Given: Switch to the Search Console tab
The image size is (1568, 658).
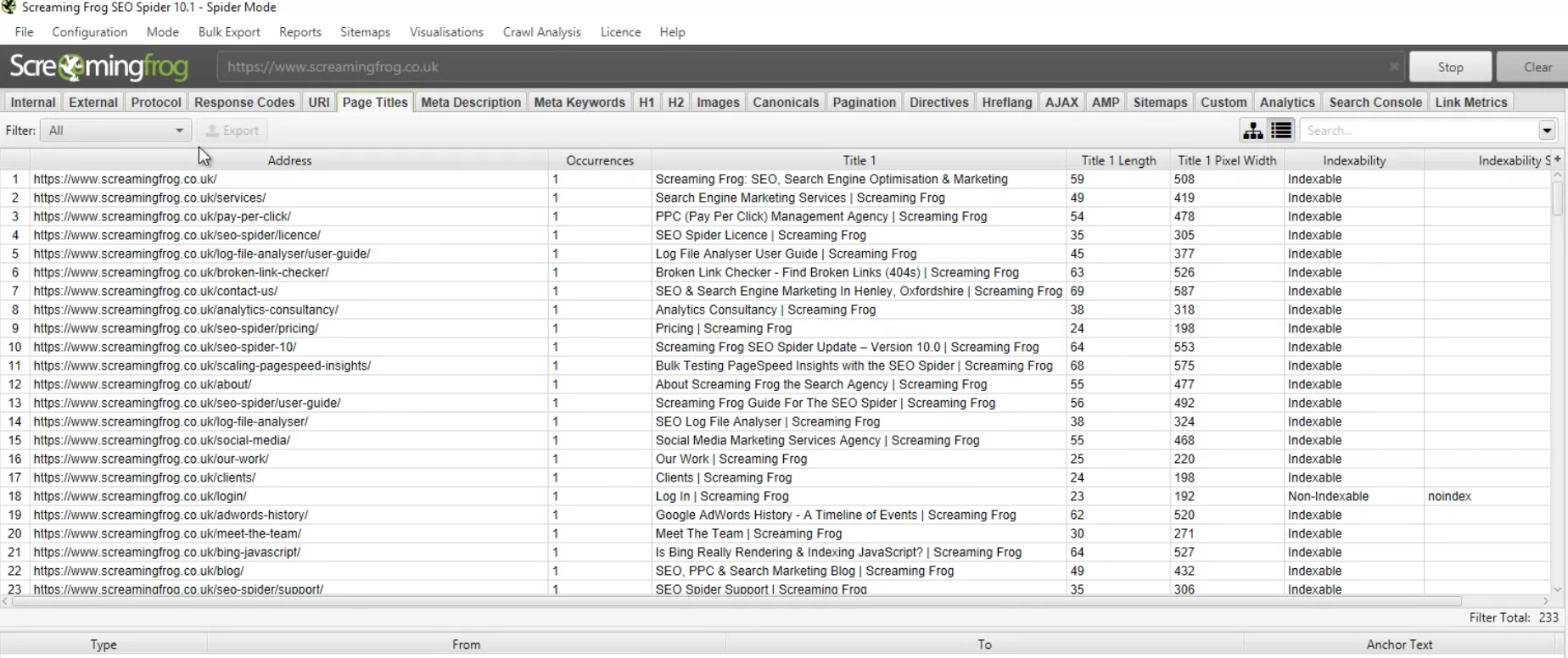Looking at the screenshot, I should coord(1375,102).
